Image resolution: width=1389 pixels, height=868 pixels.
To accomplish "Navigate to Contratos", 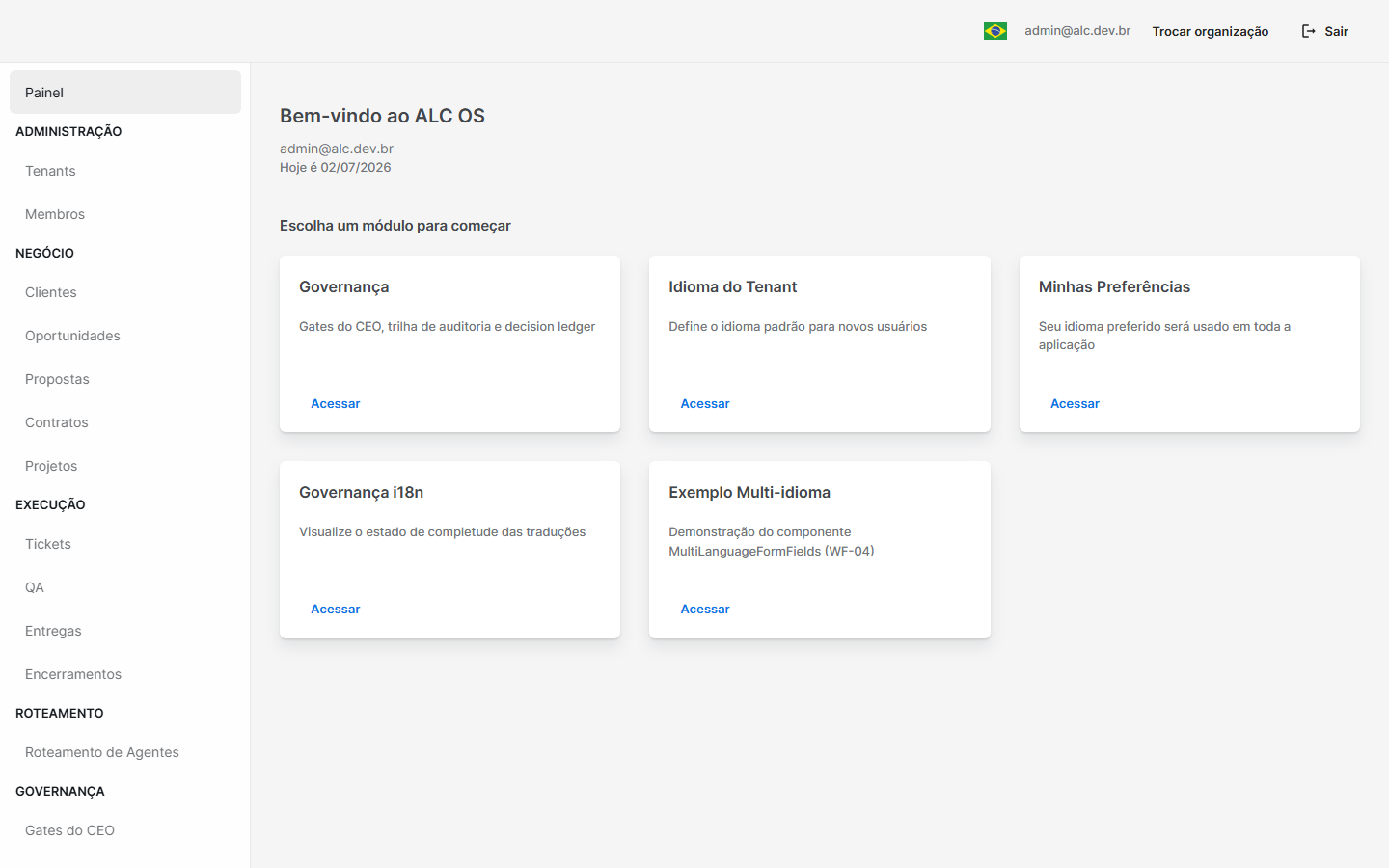I will pos(125,422).
